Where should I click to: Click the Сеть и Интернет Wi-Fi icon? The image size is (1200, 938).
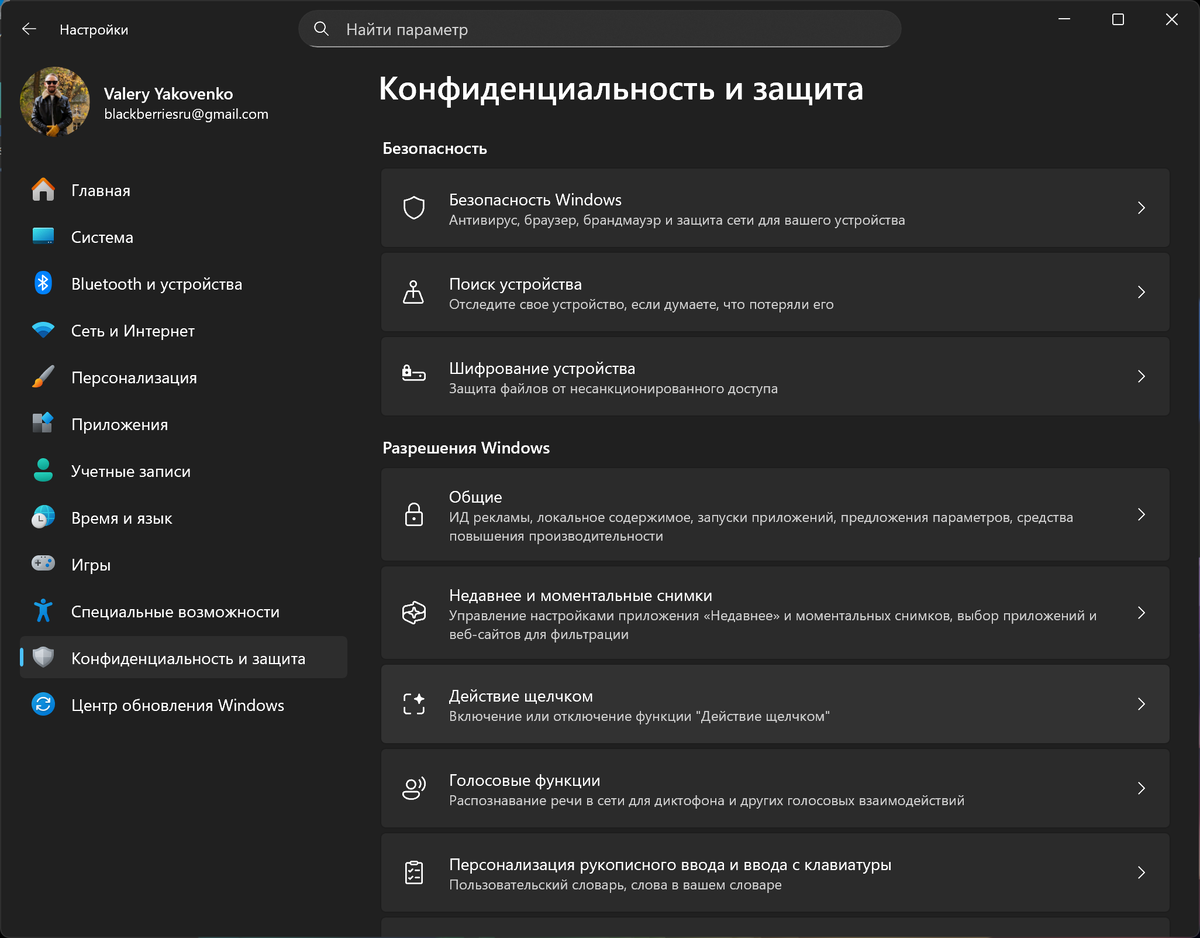[x=43, y=331]
